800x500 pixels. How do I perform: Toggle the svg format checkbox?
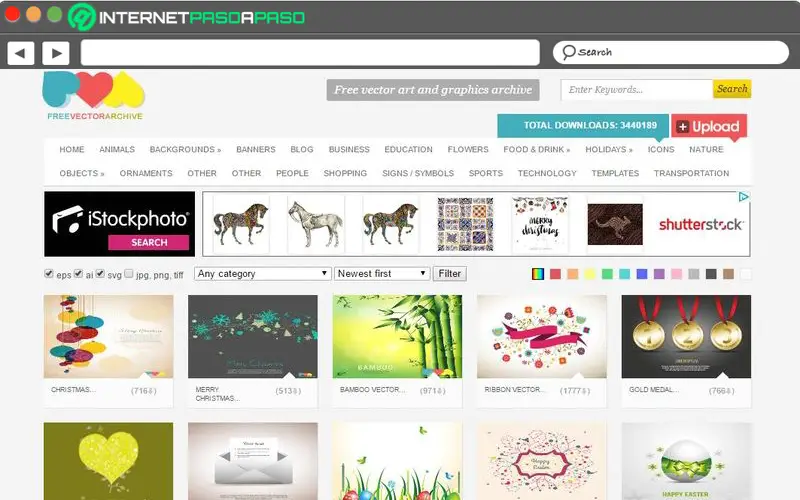pos(100,273)
